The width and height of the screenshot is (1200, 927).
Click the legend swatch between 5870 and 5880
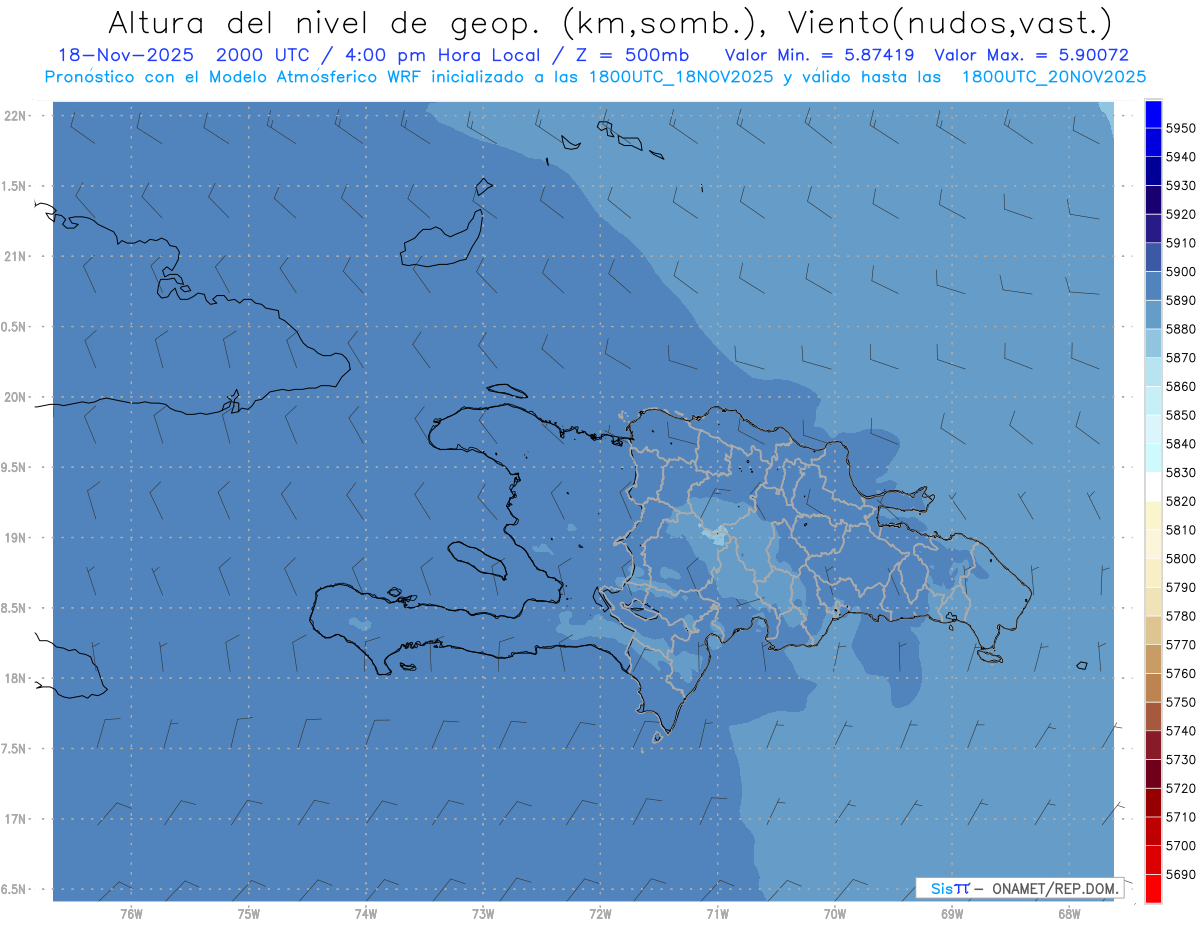pyautogui.click(x=1153, y=343)
